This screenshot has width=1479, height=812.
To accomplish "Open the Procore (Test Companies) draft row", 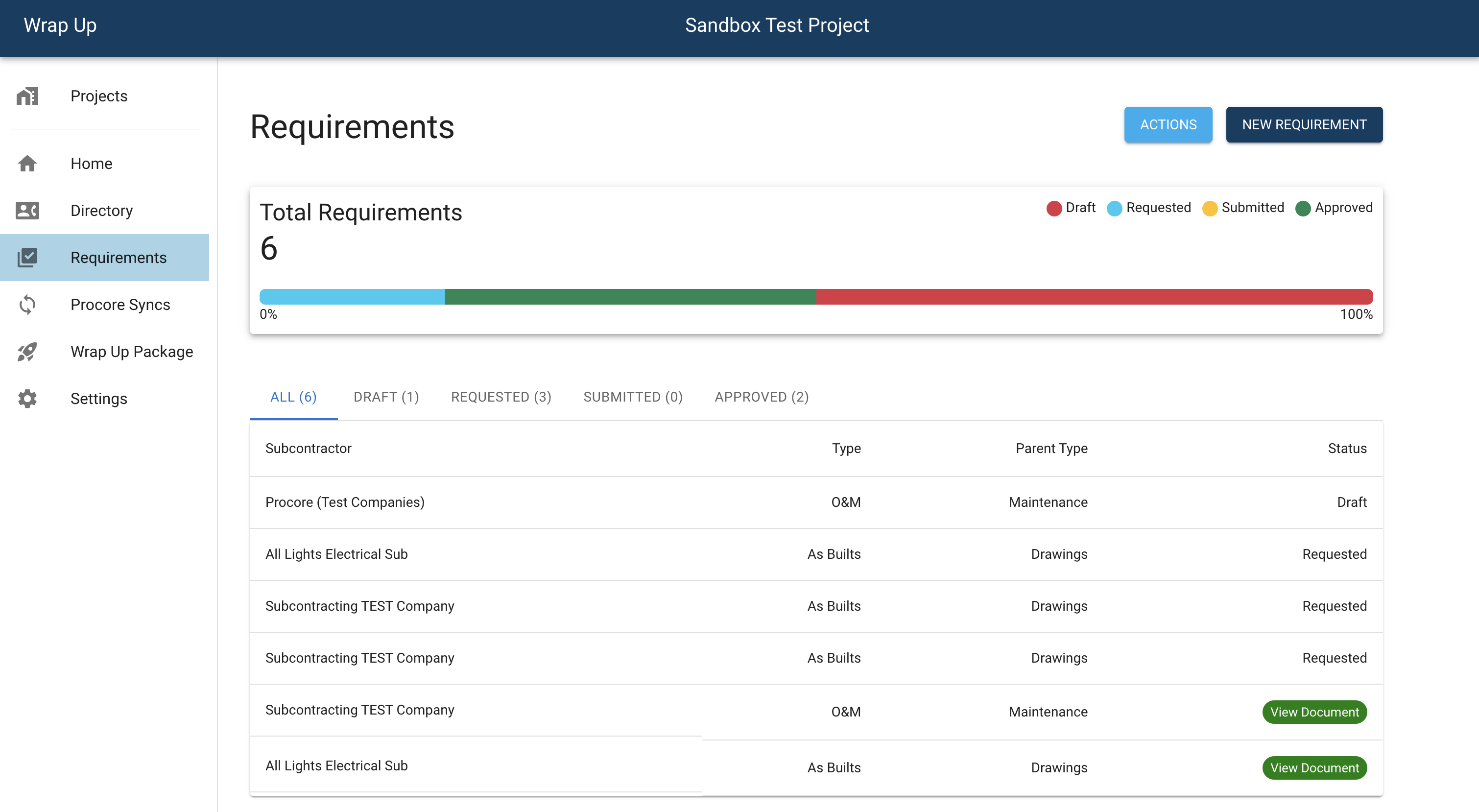I will click(x=344, y=502).
